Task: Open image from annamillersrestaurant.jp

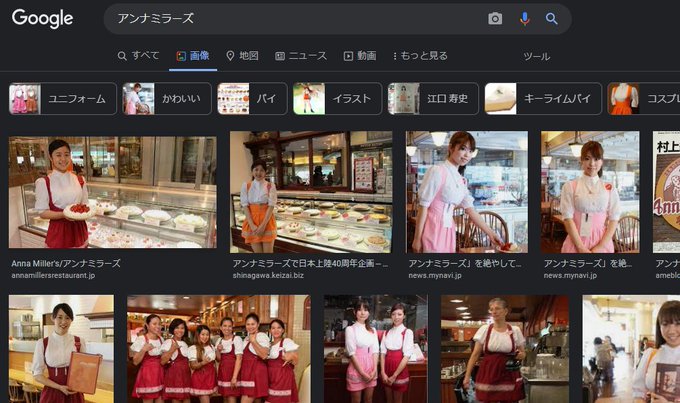Action: pos(113,192)
